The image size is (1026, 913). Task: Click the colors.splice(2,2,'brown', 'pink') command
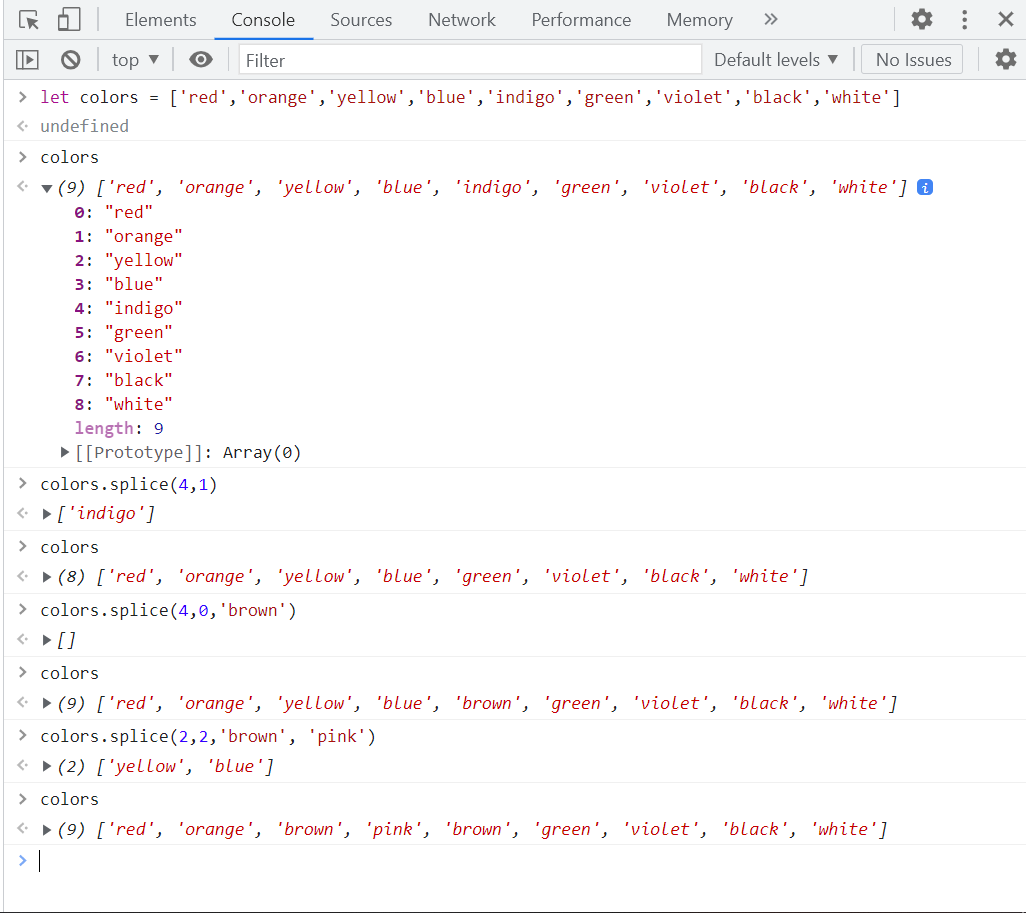208,736
